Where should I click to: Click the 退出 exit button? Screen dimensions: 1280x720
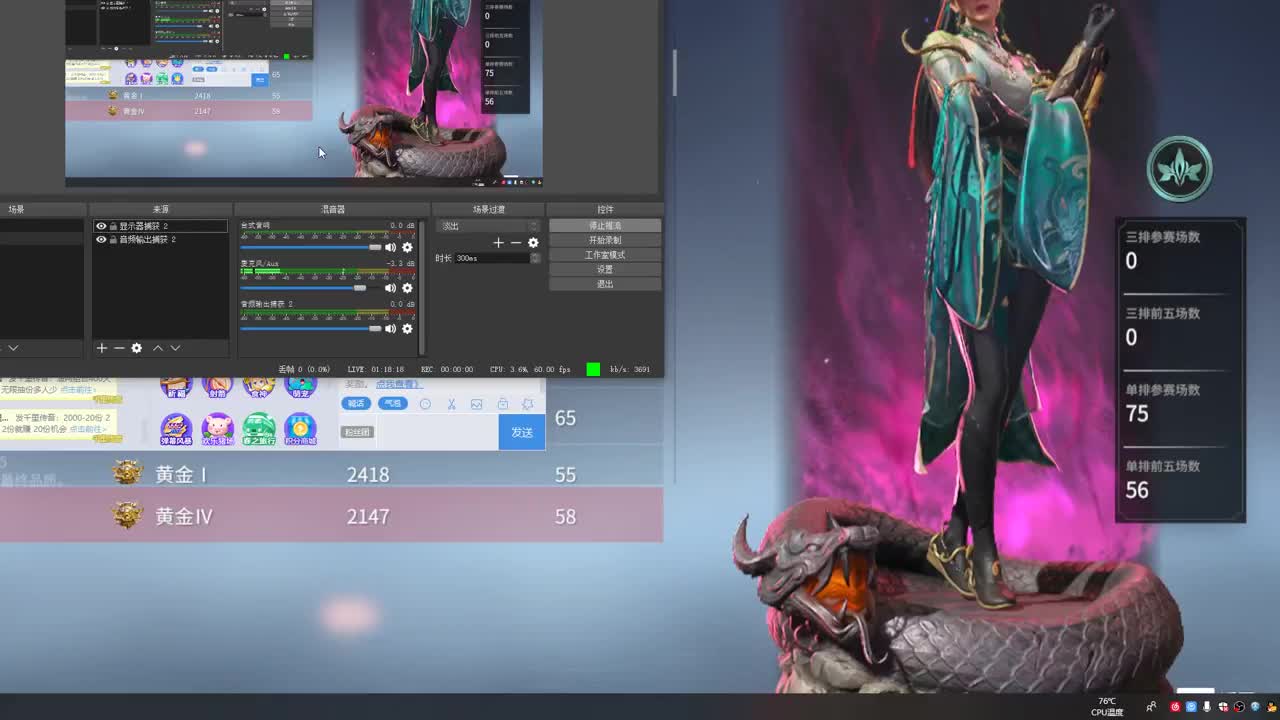605,284
